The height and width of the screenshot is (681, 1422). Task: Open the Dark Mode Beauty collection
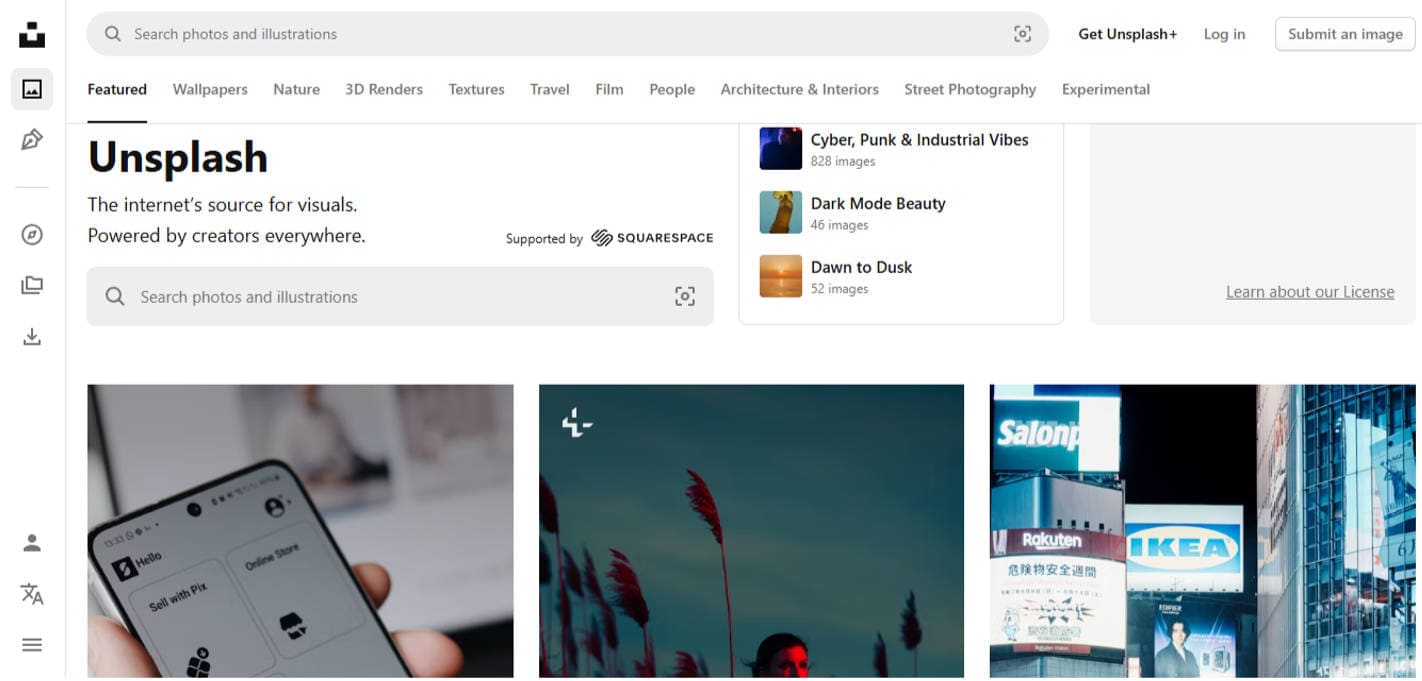pos(878,203)
